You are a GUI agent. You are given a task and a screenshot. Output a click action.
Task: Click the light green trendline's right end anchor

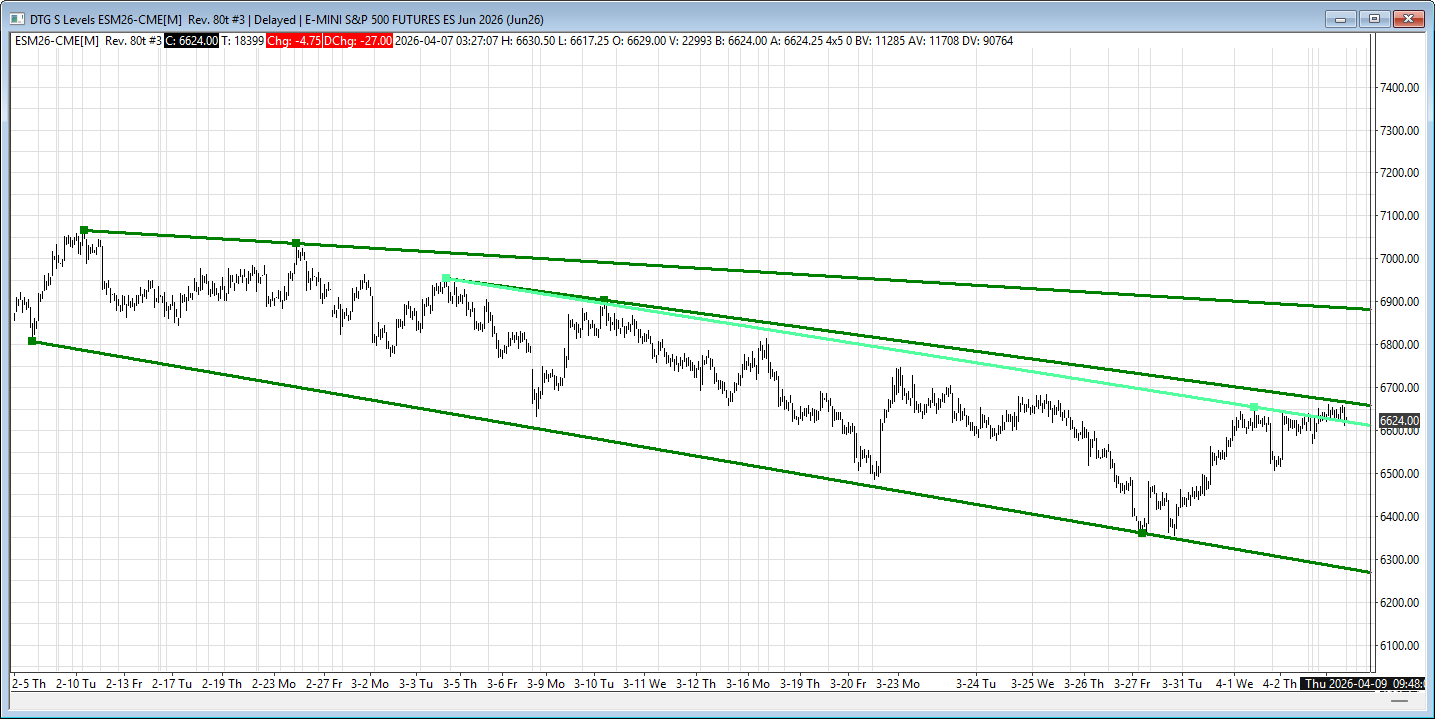click(1254, 407)
